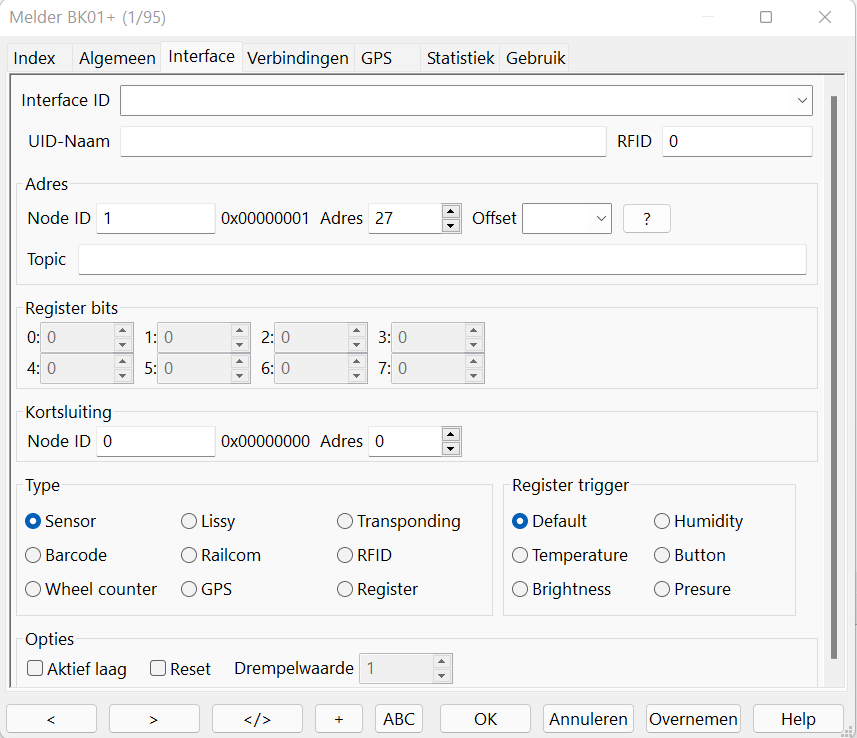Click the vertical scrollbar on the right
This screenshot has height=738, width=857.
click(x=835, y=380)
